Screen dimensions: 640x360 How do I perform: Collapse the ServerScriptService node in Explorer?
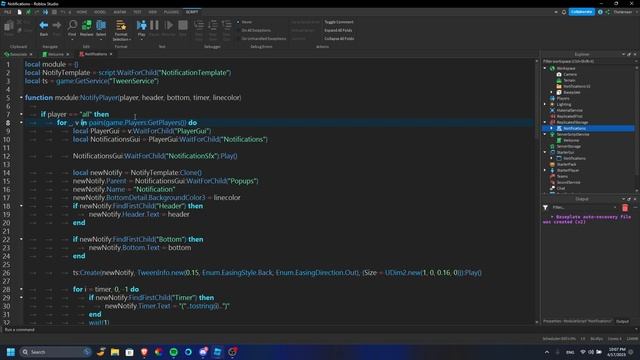545,134
